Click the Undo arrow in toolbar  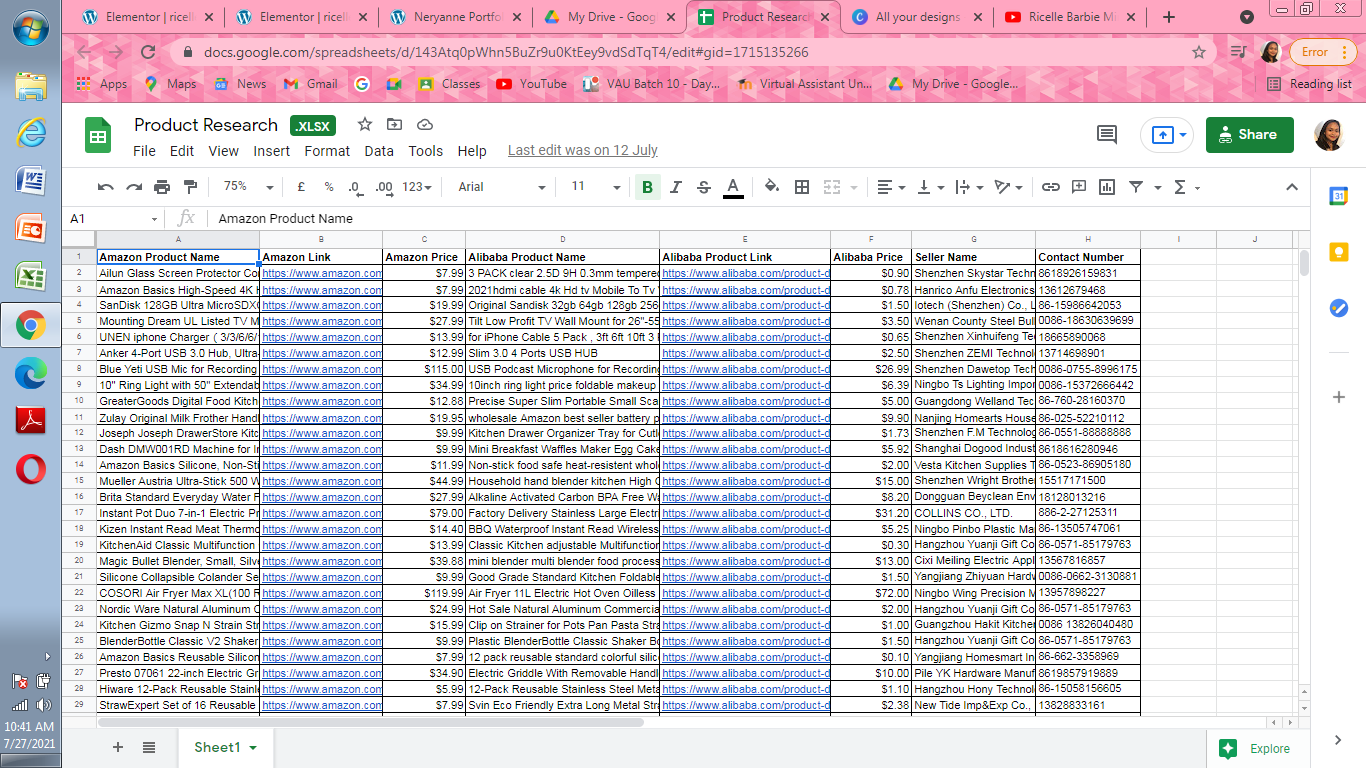pyautogui.click(x=106, y=187)
